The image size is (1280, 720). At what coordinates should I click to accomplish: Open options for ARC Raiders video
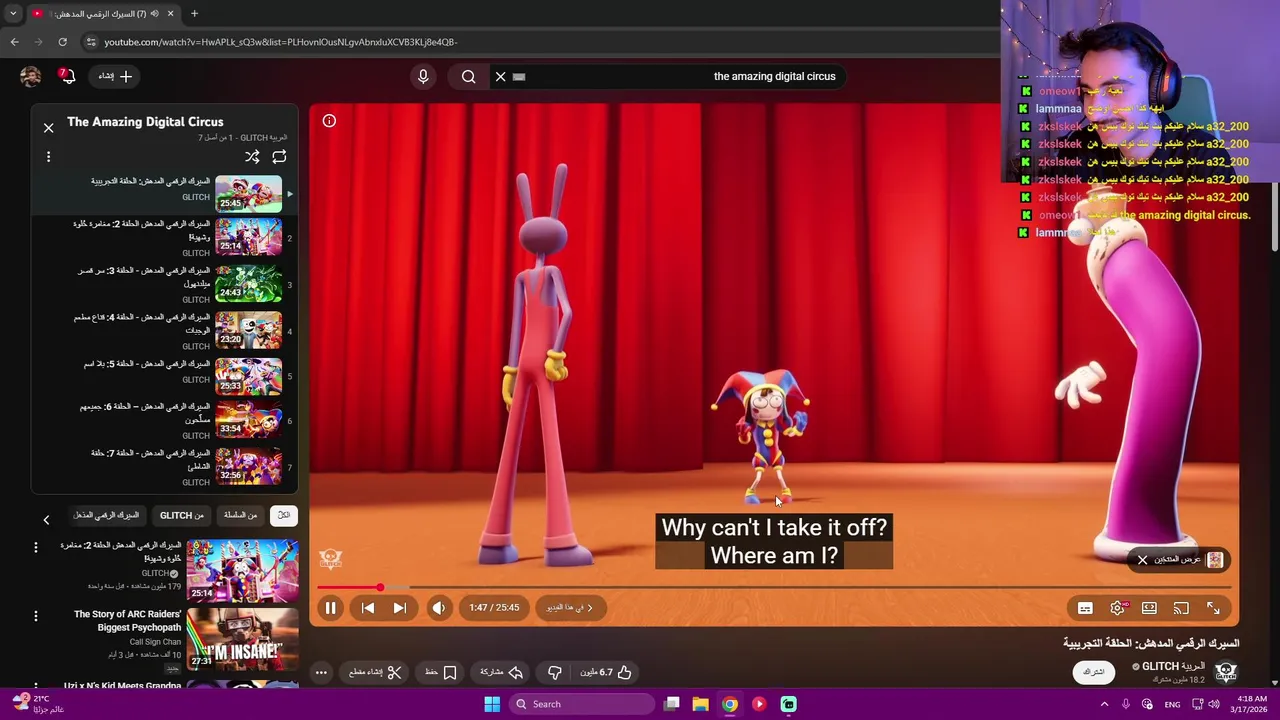pyautogui.click(x=36, y=616)
